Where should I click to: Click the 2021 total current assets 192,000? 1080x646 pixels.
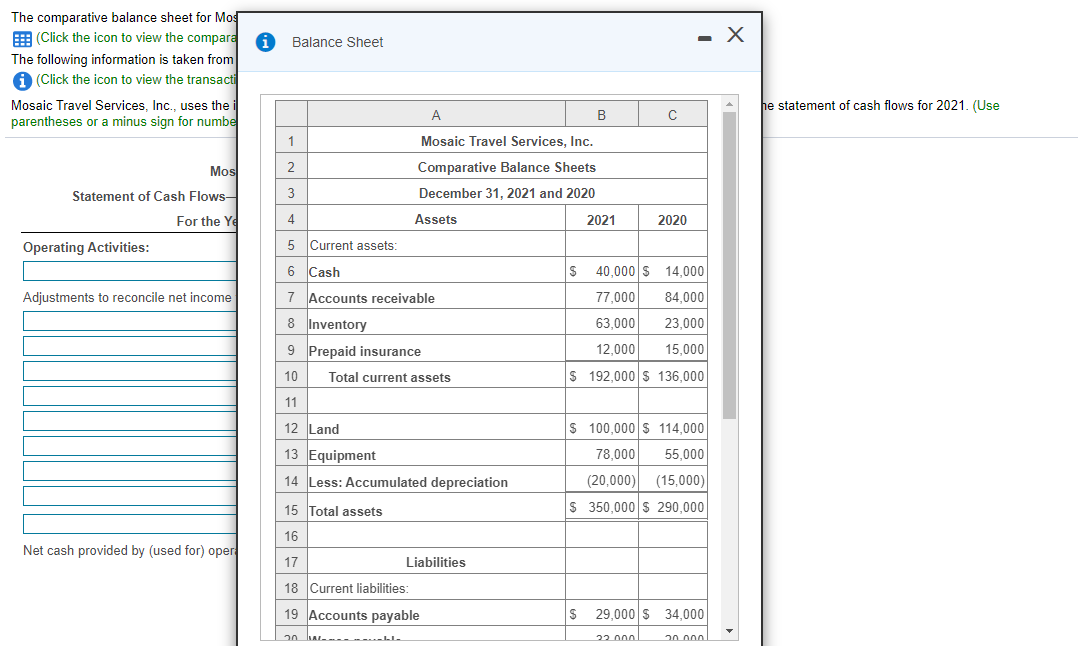pyautogui.click(x=612, y=376)
